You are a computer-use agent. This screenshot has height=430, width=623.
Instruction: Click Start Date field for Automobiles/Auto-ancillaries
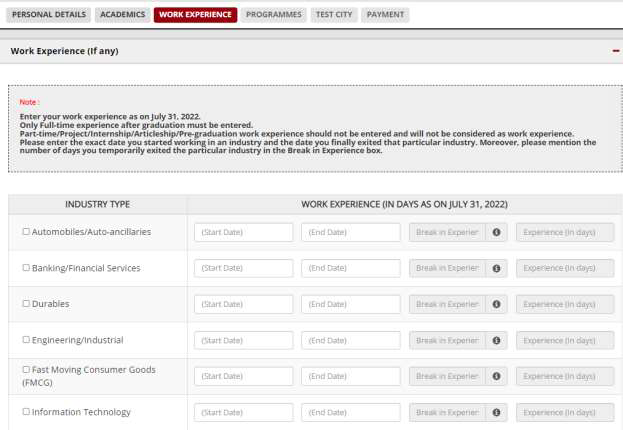point(244,232)
